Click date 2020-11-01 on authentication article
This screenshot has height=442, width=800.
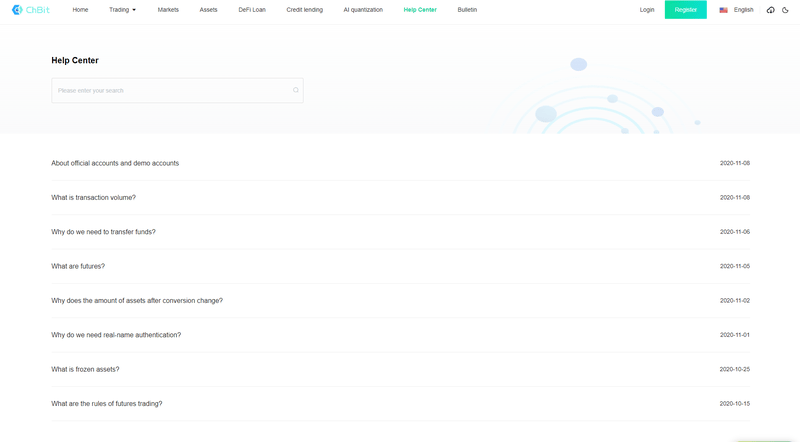tap(735, 335)
